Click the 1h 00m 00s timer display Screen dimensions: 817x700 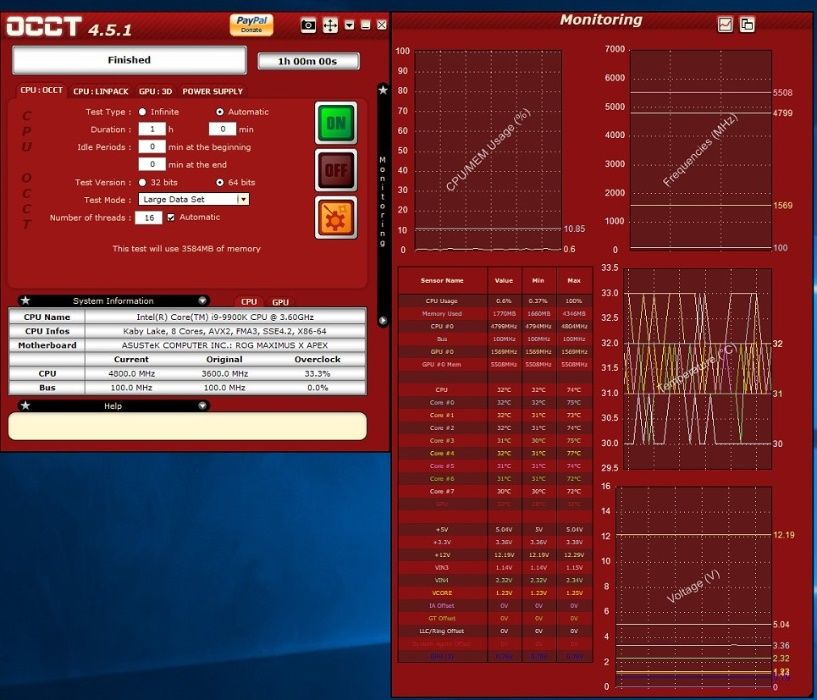308,61
